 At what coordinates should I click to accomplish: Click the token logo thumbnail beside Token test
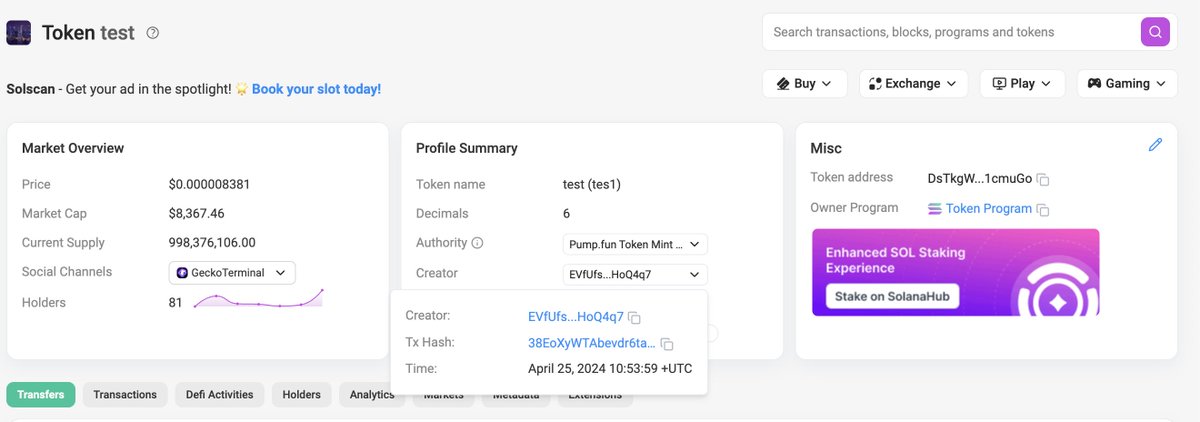[x=18, y=33]
